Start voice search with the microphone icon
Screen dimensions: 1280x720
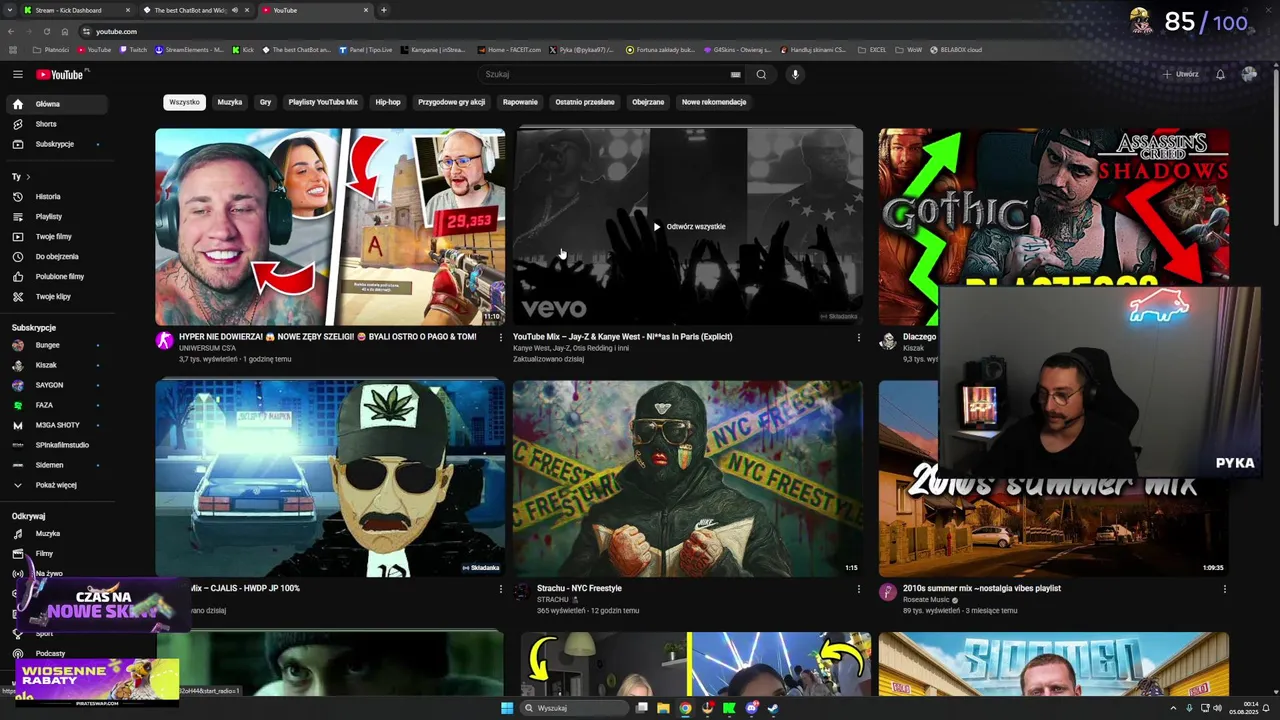click(x=795, y=74)
